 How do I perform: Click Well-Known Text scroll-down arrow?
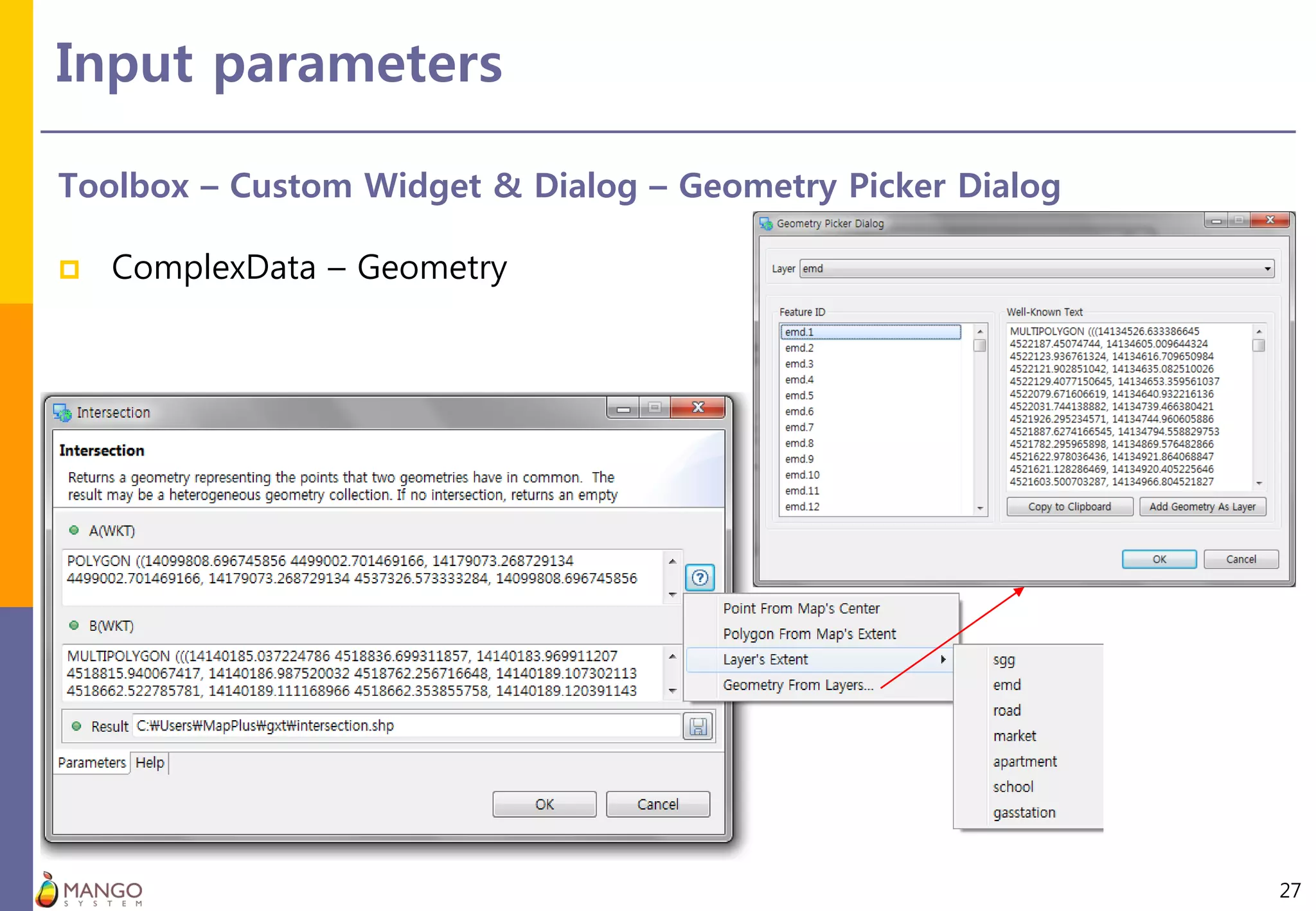tap(1259, 483)
